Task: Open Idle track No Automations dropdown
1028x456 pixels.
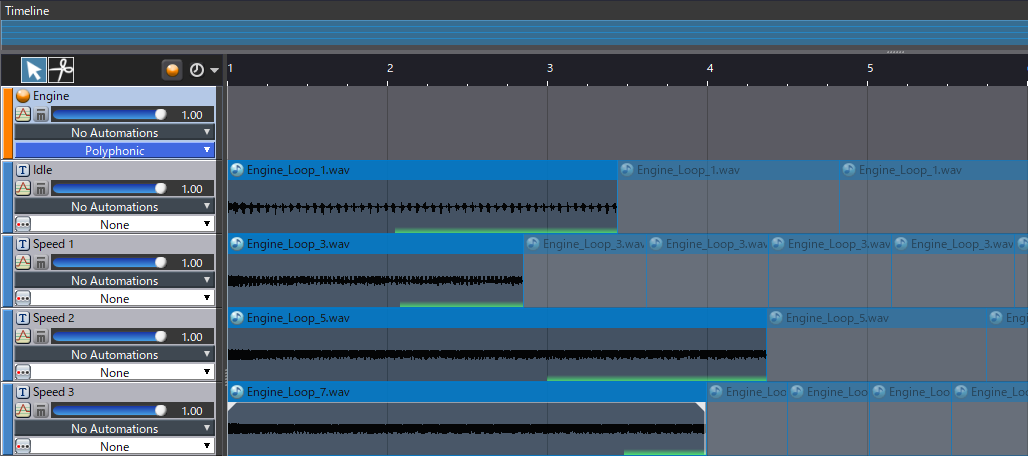Action: (x=115, y=206)
